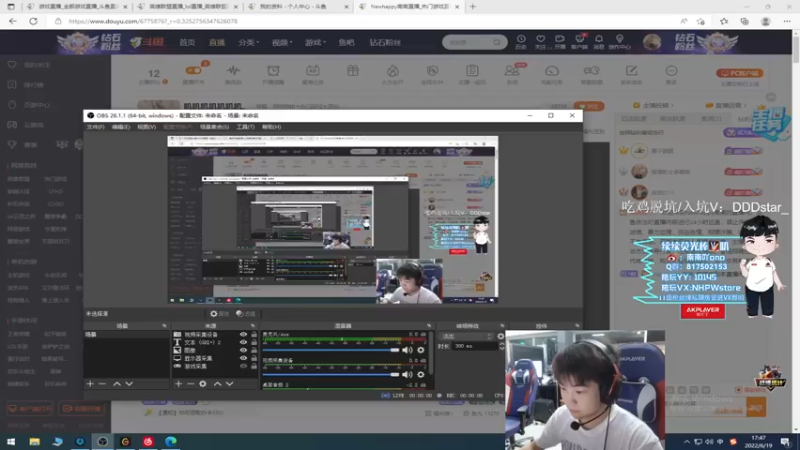800x450 pixels.
Task: Toggle the live broadcast switch in streamer toolbar
Action: tap(193, 70)
